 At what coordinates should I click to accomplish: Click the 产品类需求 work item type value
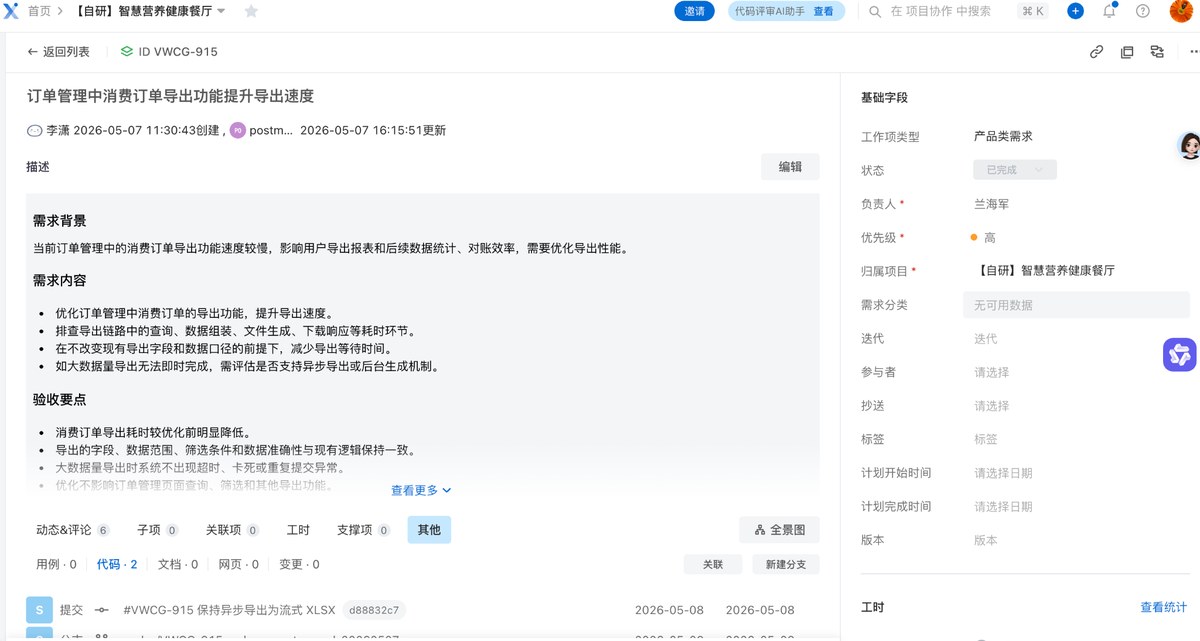coord(1003,137)
